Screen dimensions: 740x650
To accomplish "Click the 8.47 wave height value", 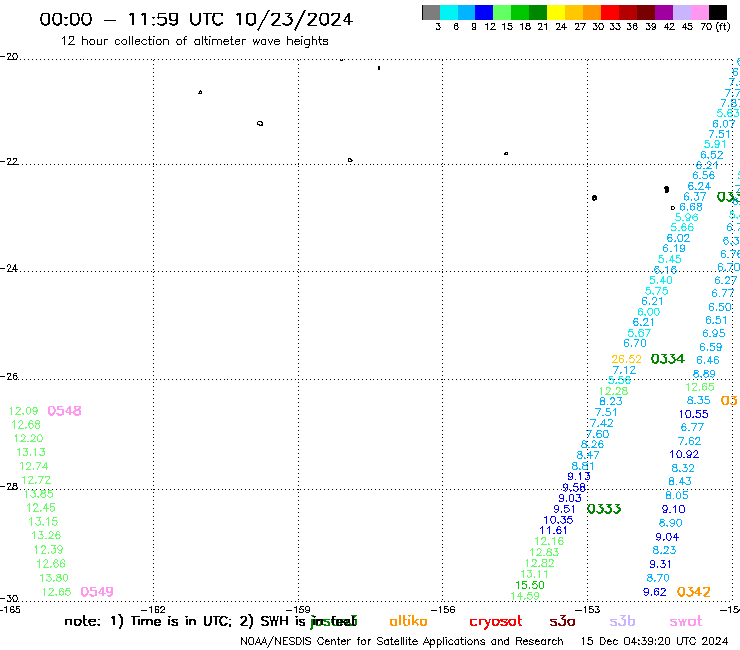I will [x=588, y=456].
